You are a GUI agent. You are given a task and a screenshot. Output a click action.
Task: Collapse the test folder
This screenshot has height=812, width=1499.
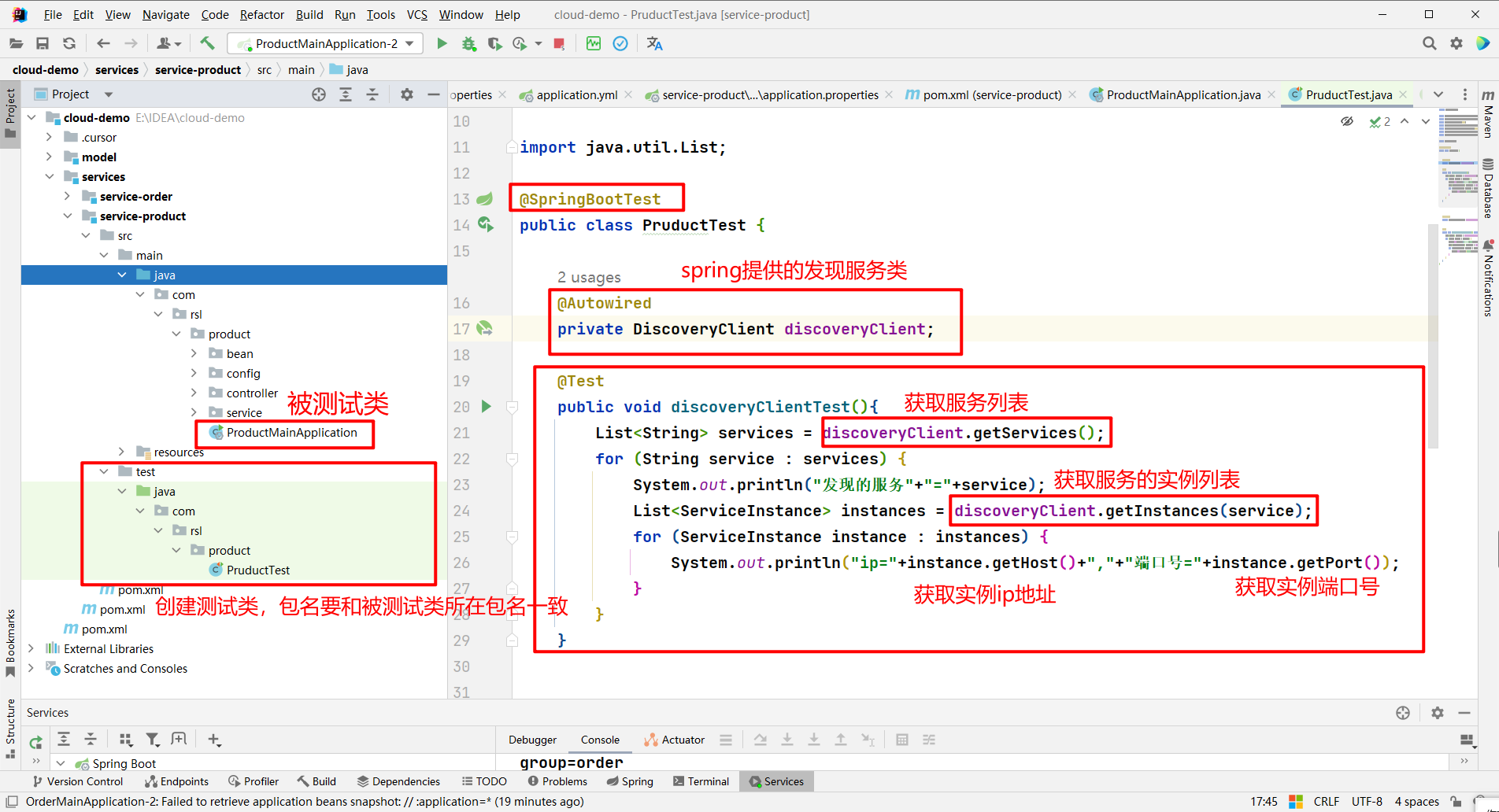[104, 471]
